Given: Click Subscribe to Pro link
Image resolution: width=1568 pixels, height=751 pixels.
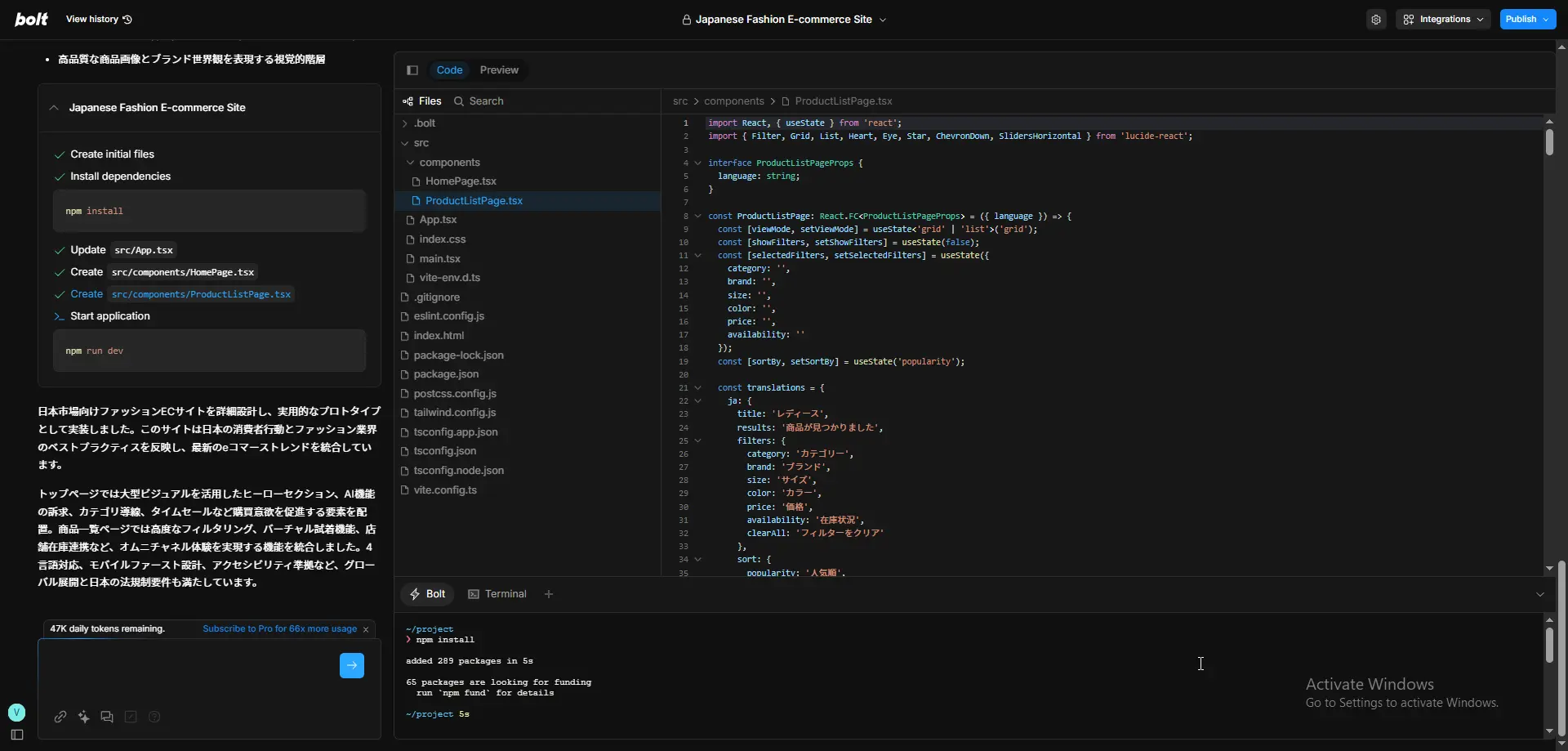Looking at the screenshot, I should click(x=279, y=629).
